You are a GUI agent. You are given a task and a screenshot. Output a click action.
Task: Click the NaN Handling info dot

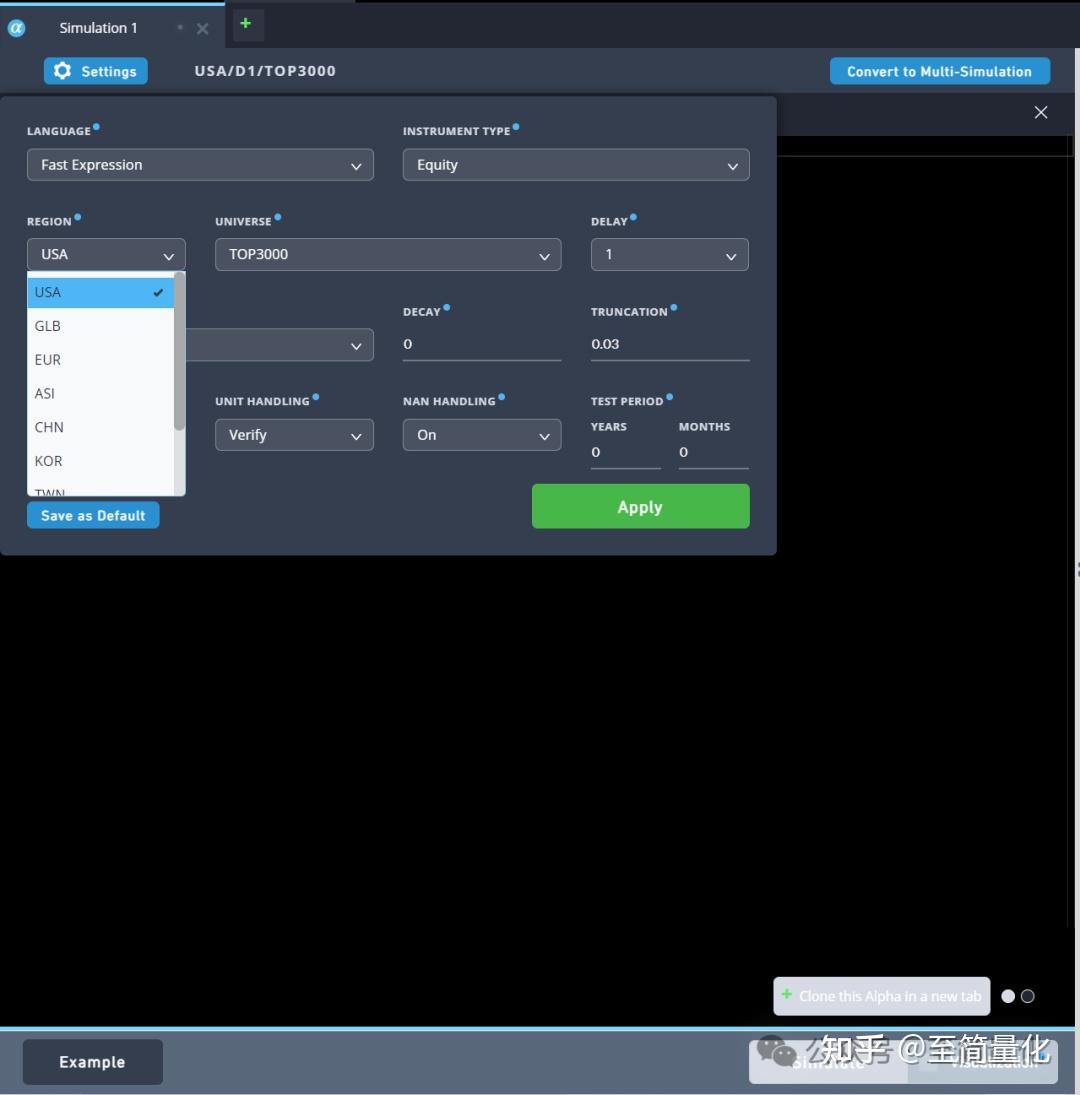[x=501, y=397]
